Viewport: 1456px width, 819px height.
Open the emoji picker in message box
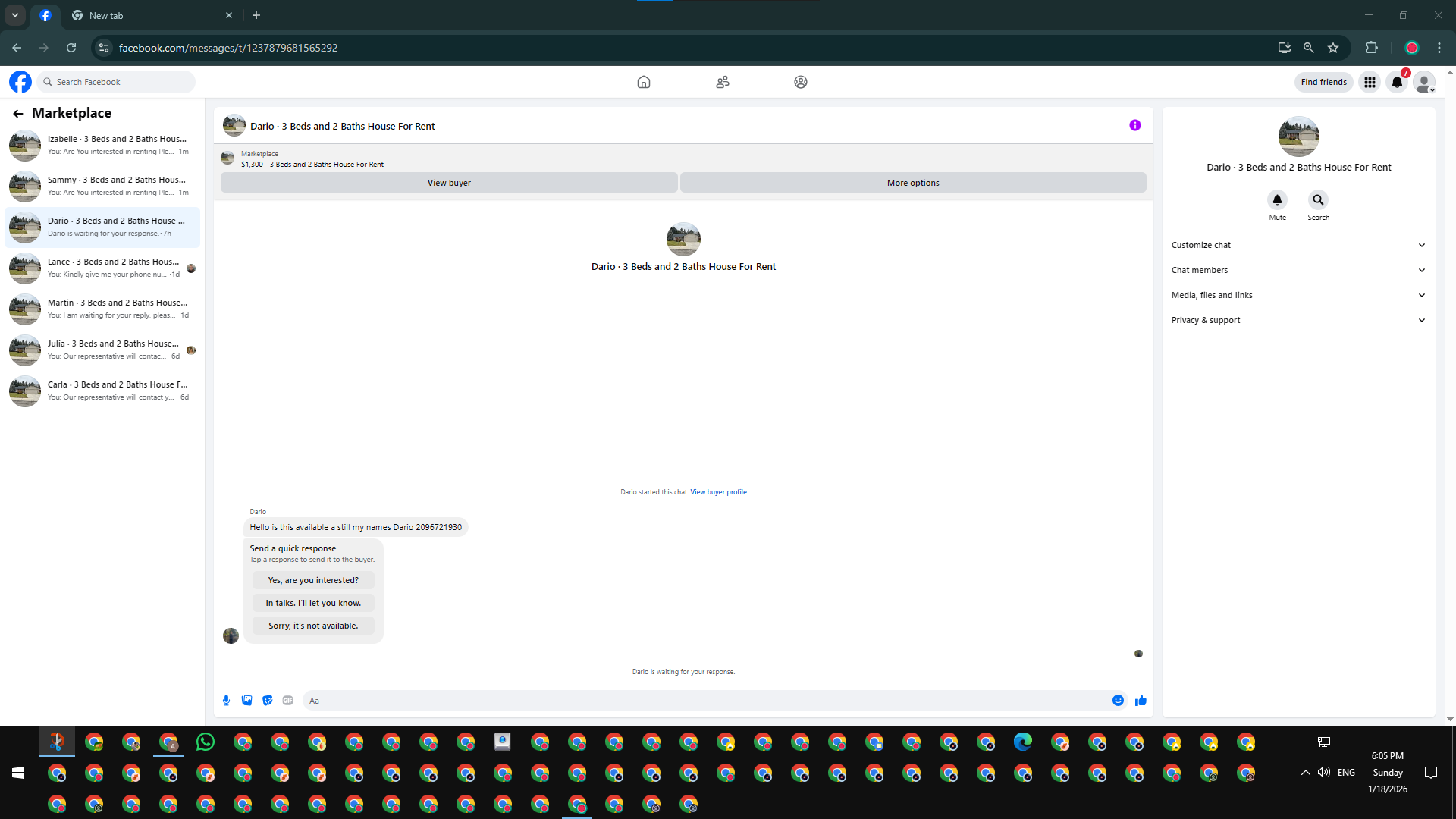1118,701
